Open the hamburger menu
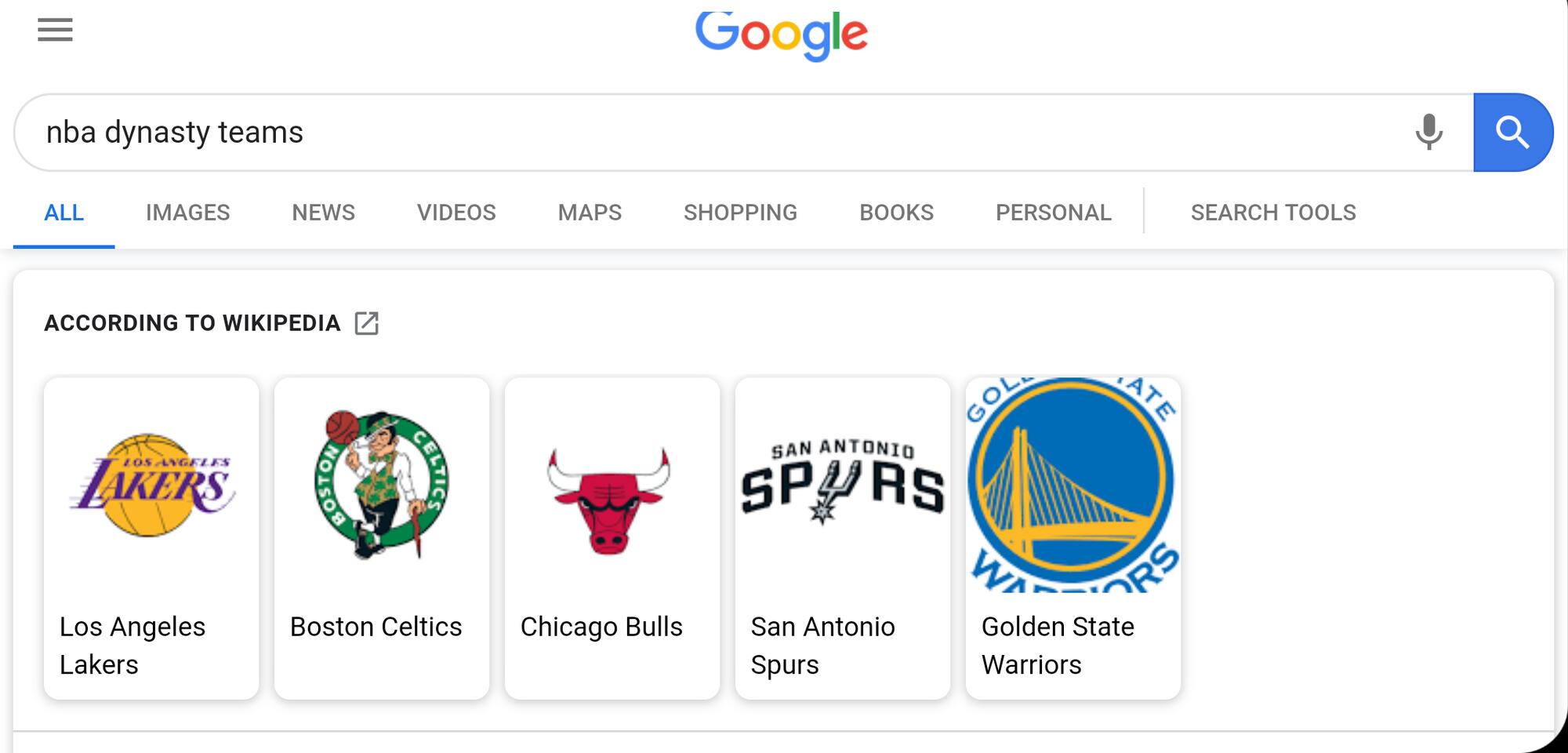The image size is (1568, 753). coord(55,30)
